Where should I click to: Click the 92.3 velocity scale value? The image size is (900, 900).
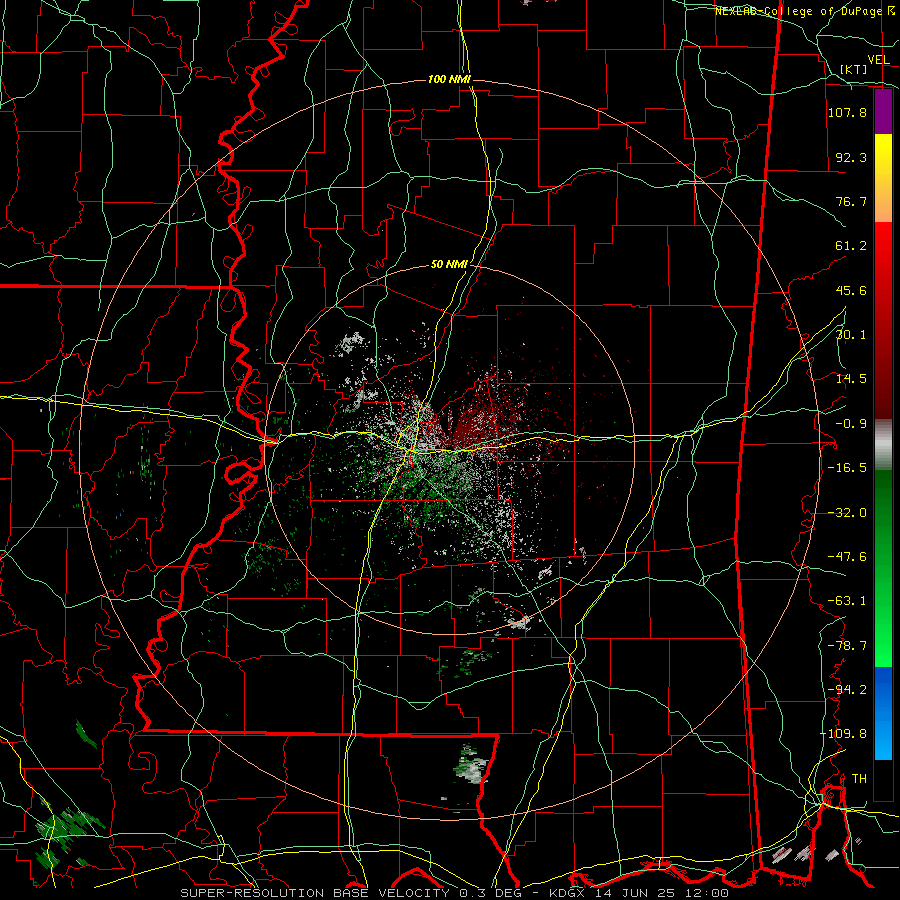[x=851, y=157]
